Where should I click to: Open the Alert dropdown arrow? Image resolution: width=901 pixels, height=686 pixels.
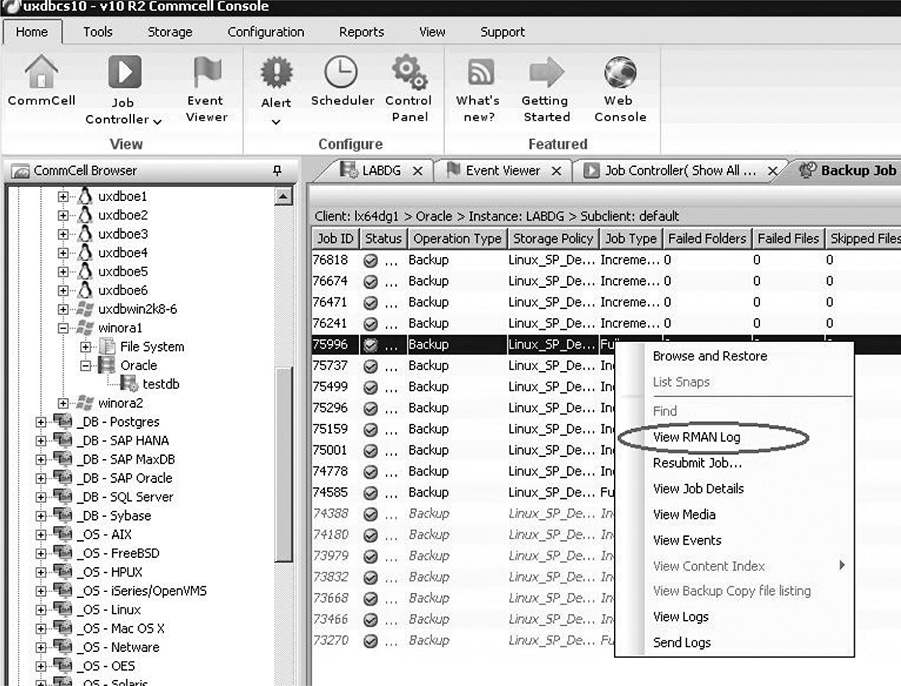(276, 122)
